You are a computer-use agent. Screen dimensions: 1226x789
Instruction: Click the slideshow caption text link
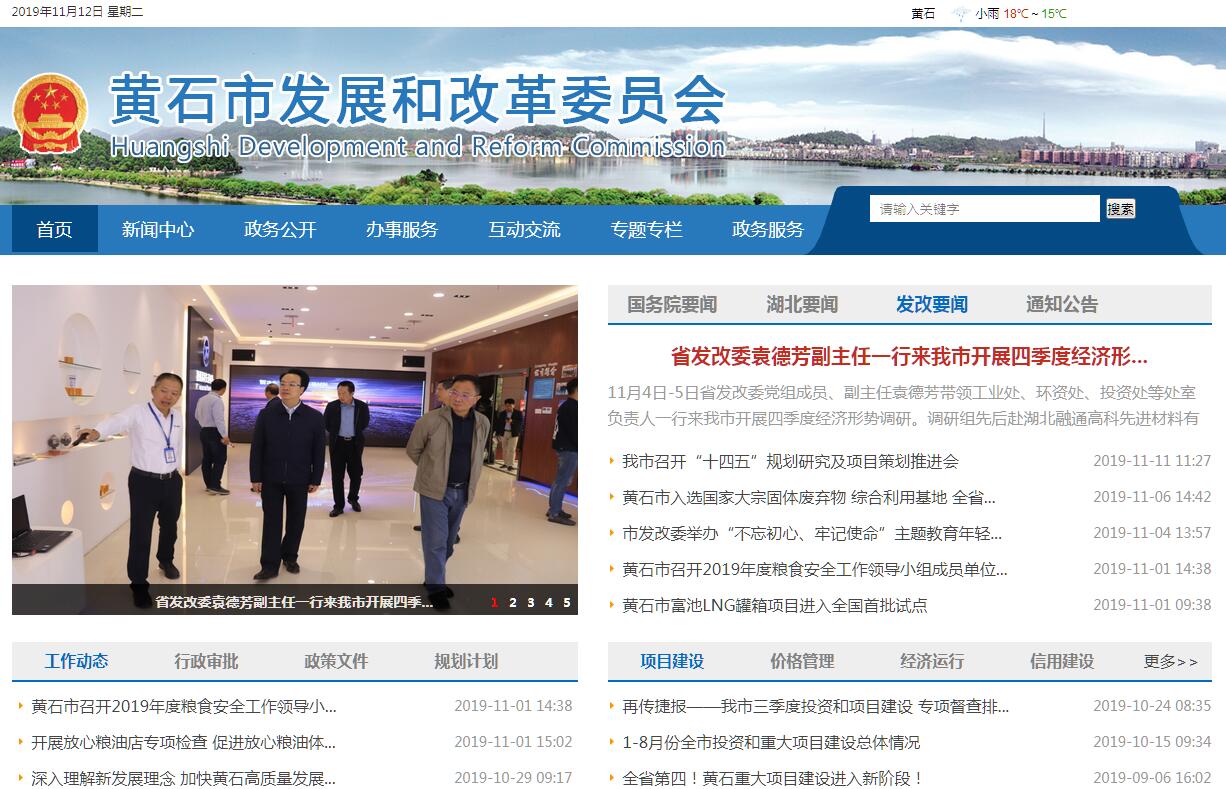[294, 602]
